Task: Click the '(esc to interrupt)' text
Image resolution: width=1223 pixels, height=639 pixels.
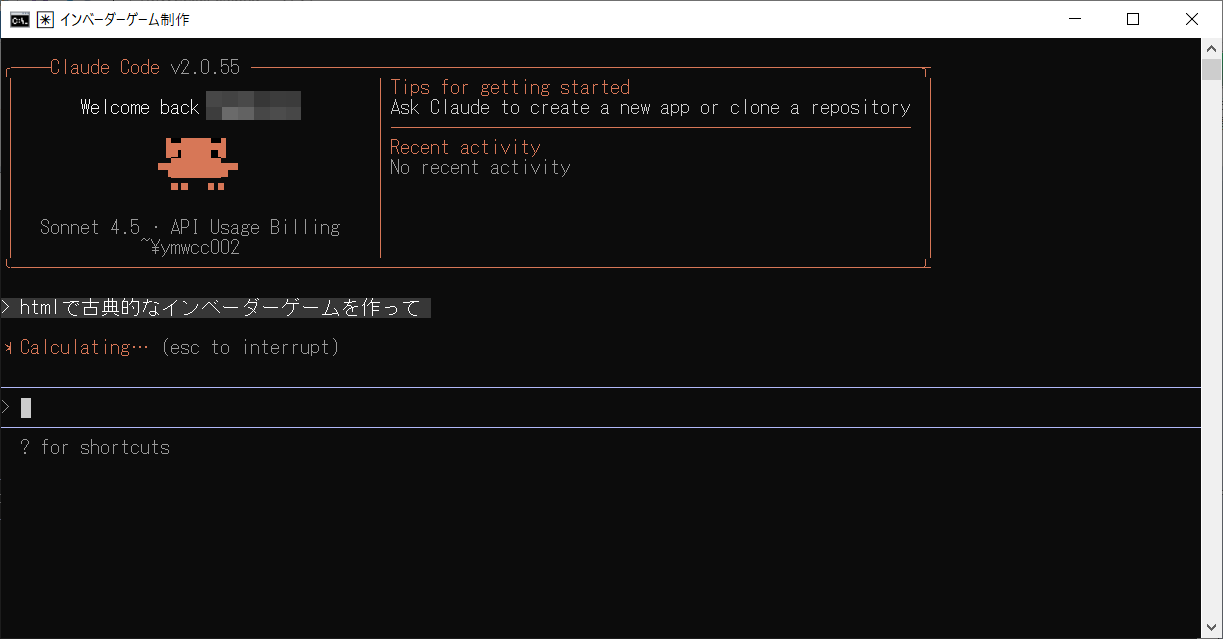Action: point(250,348)
